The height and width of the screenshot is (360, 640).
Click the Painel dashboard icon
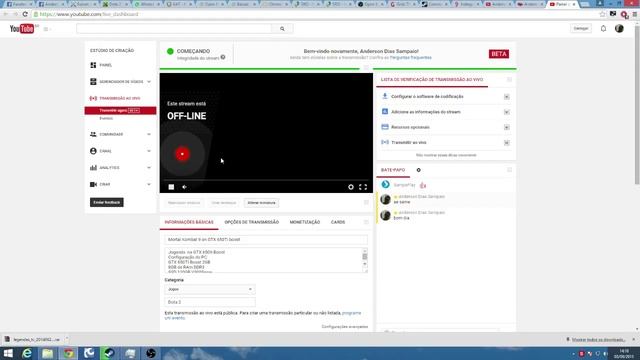coord(93,65)
